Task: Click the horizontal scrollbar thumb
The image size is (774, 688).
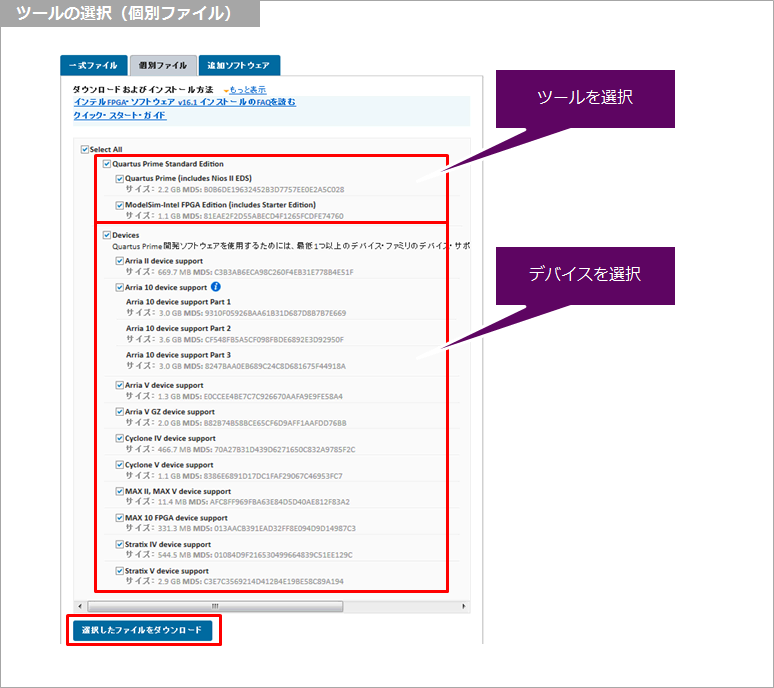Action: [x=215, y=606]
